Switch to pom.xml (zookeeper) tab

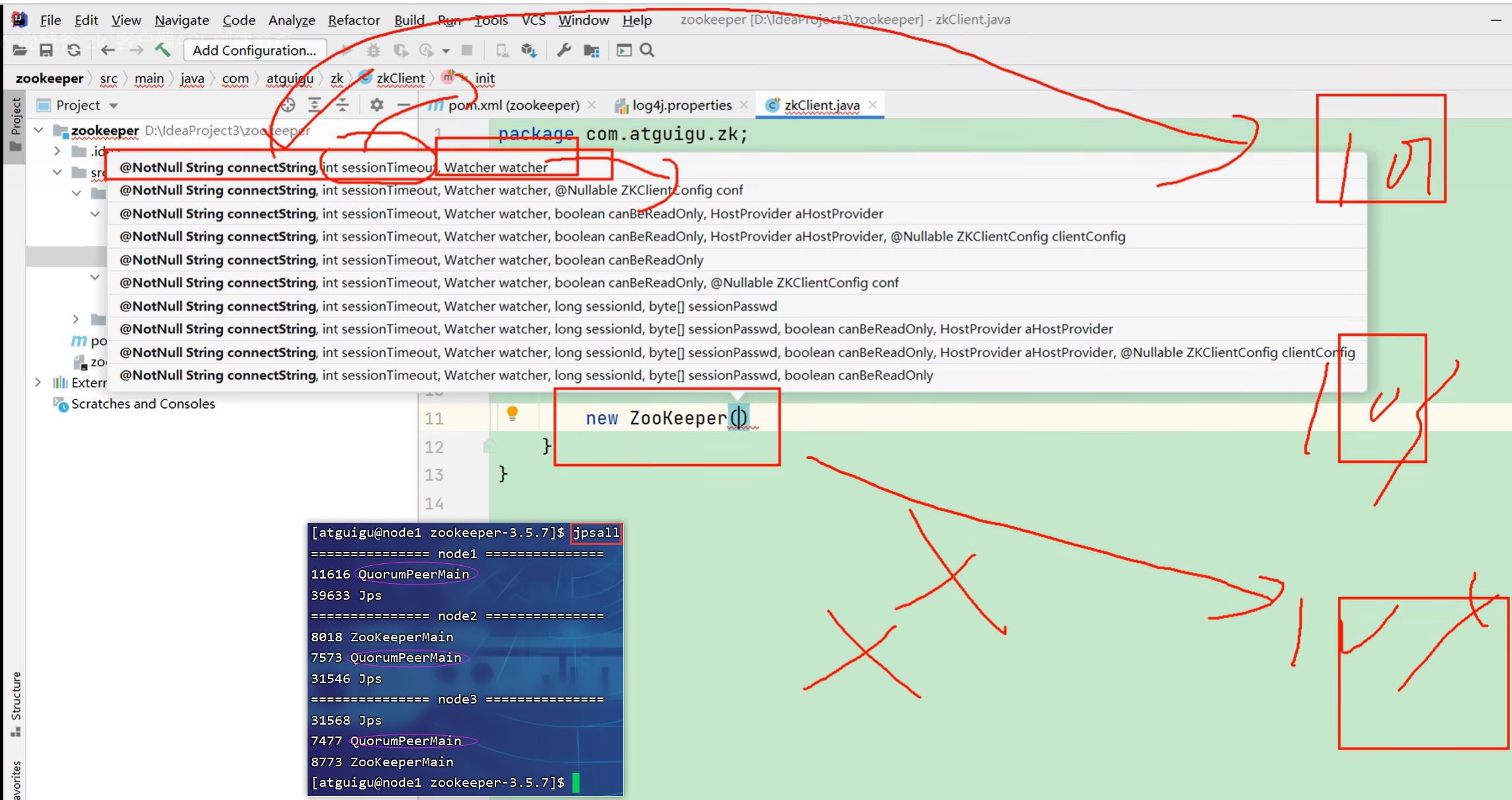pyautogui.click(x=513, y=105)
